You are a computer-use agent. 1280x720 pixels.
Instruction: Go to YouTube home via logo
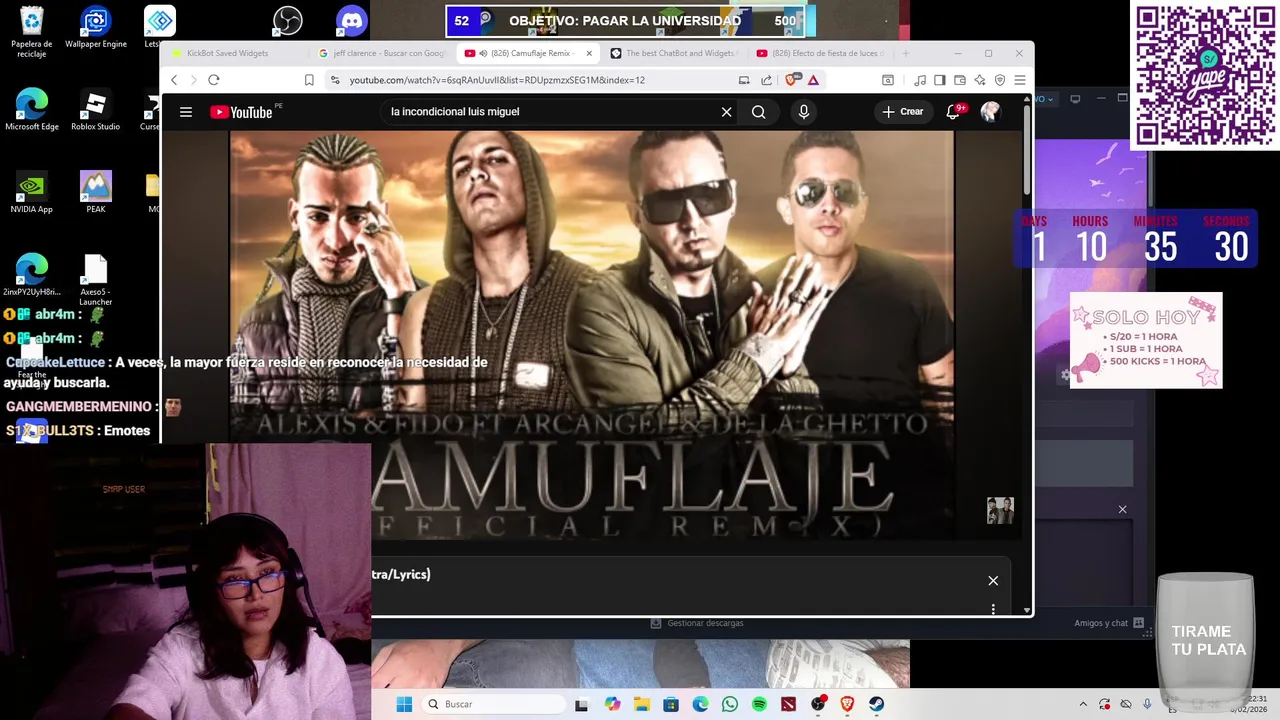242,112
